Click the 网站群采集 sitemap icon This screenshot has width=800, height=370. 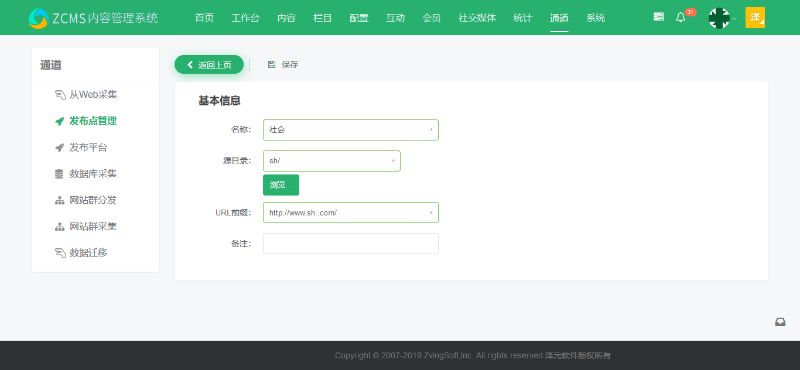(59, 227)
